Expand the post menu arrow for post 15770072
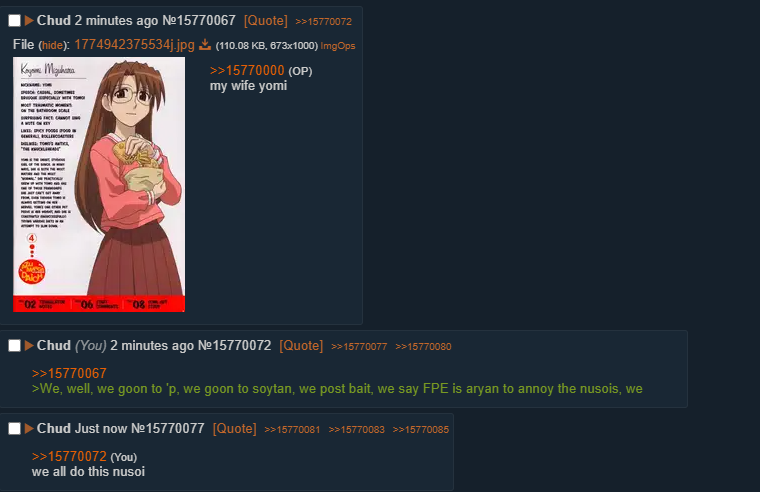This screenshot has width=760, height=492. click(x=29, y=346)
